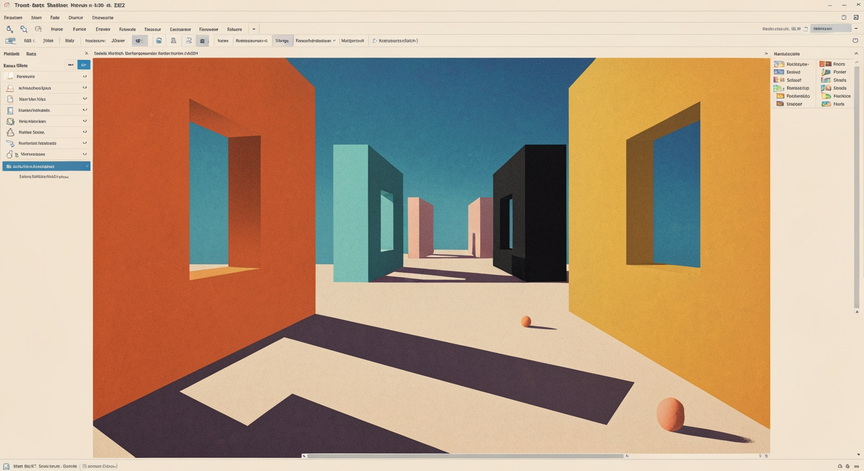Screen dimensions: 864x471
Task: Click the horizontal scrollbar below the canvas
Action: coord(465,456)
